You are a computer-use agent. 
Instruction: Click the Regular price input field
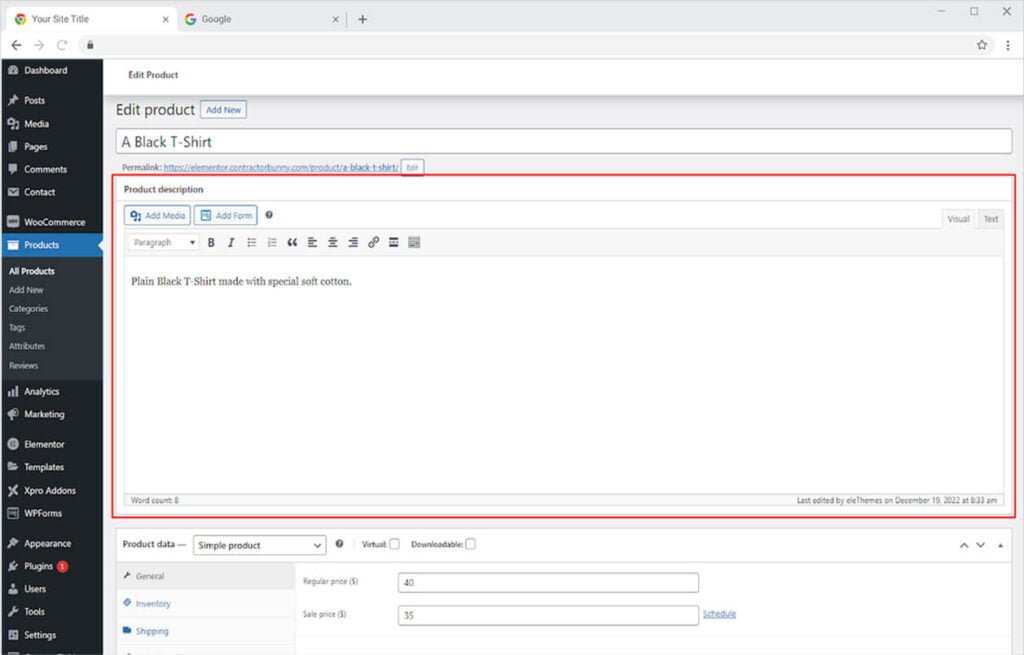(x=548, y=583)
